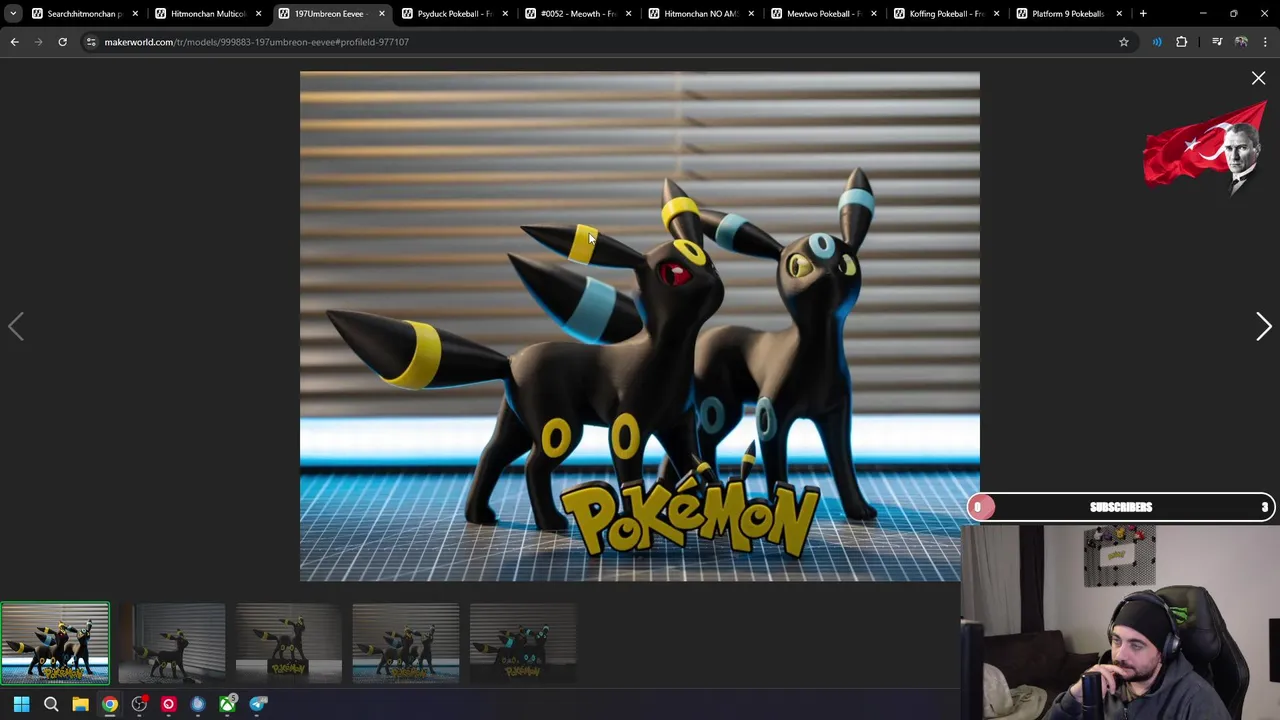Click the browser forward arrow

38,42
